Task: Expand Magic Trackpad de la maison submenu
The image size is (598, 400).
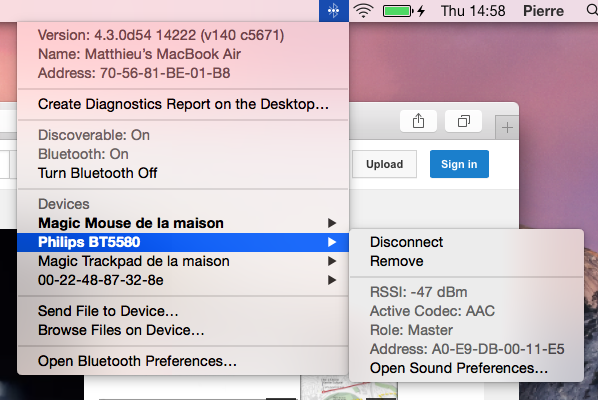Action: point(183,261)
